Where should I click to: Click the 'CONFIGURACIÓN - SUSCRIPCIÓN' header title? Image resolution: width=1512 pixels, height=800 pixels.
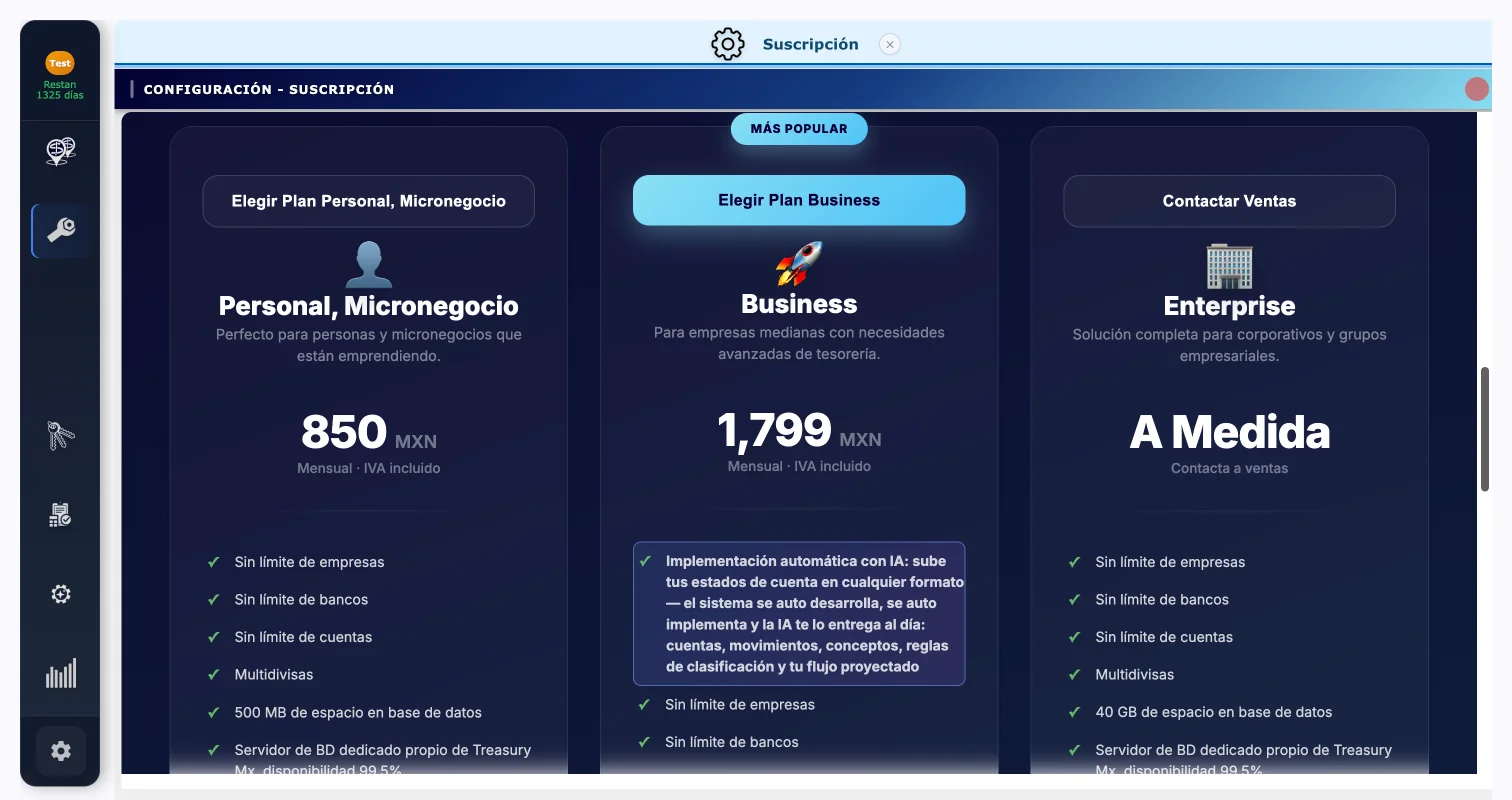(x=269, y=89)
